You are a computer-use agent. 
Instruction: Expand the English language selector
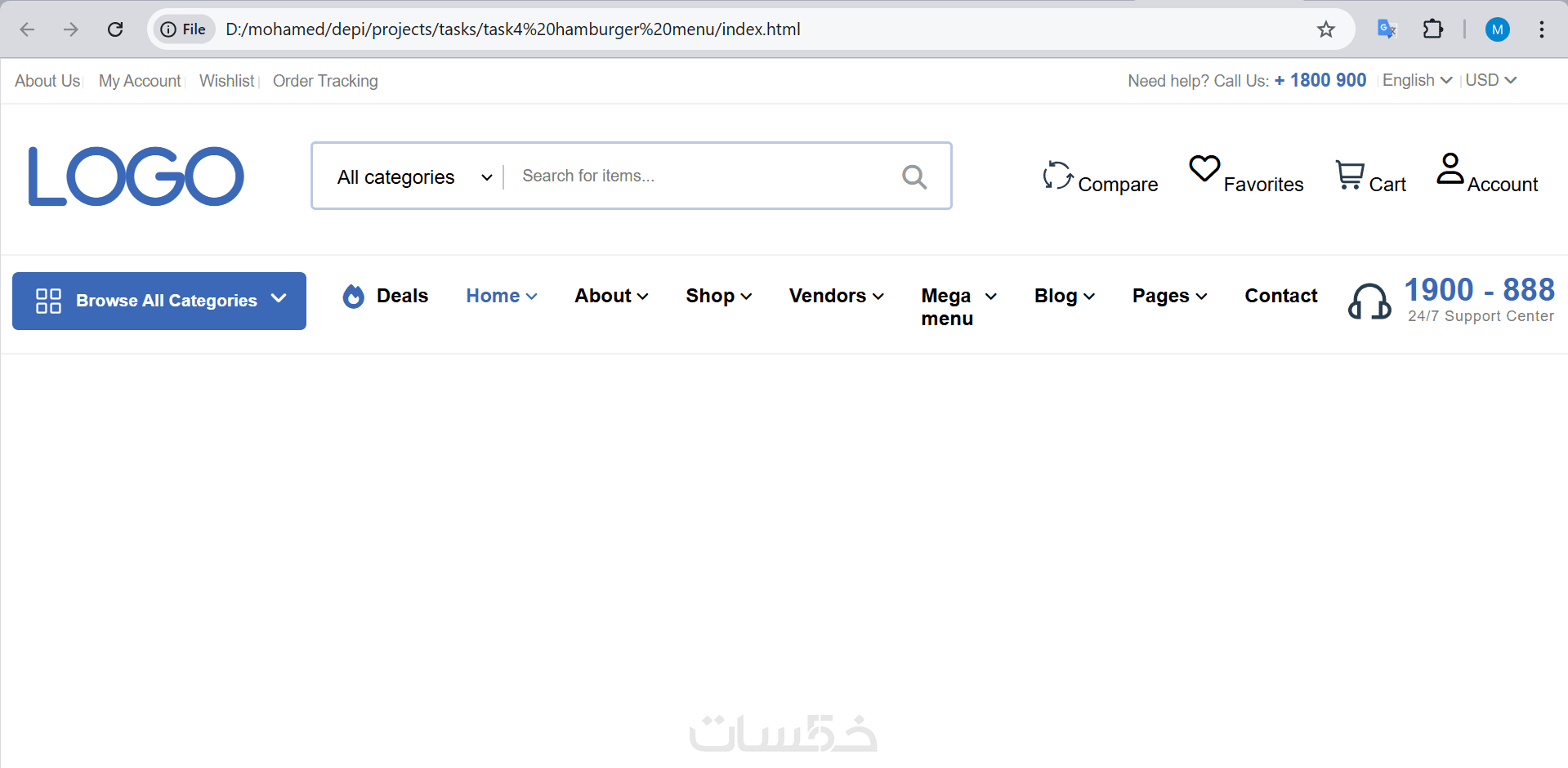coord(1417,80)
